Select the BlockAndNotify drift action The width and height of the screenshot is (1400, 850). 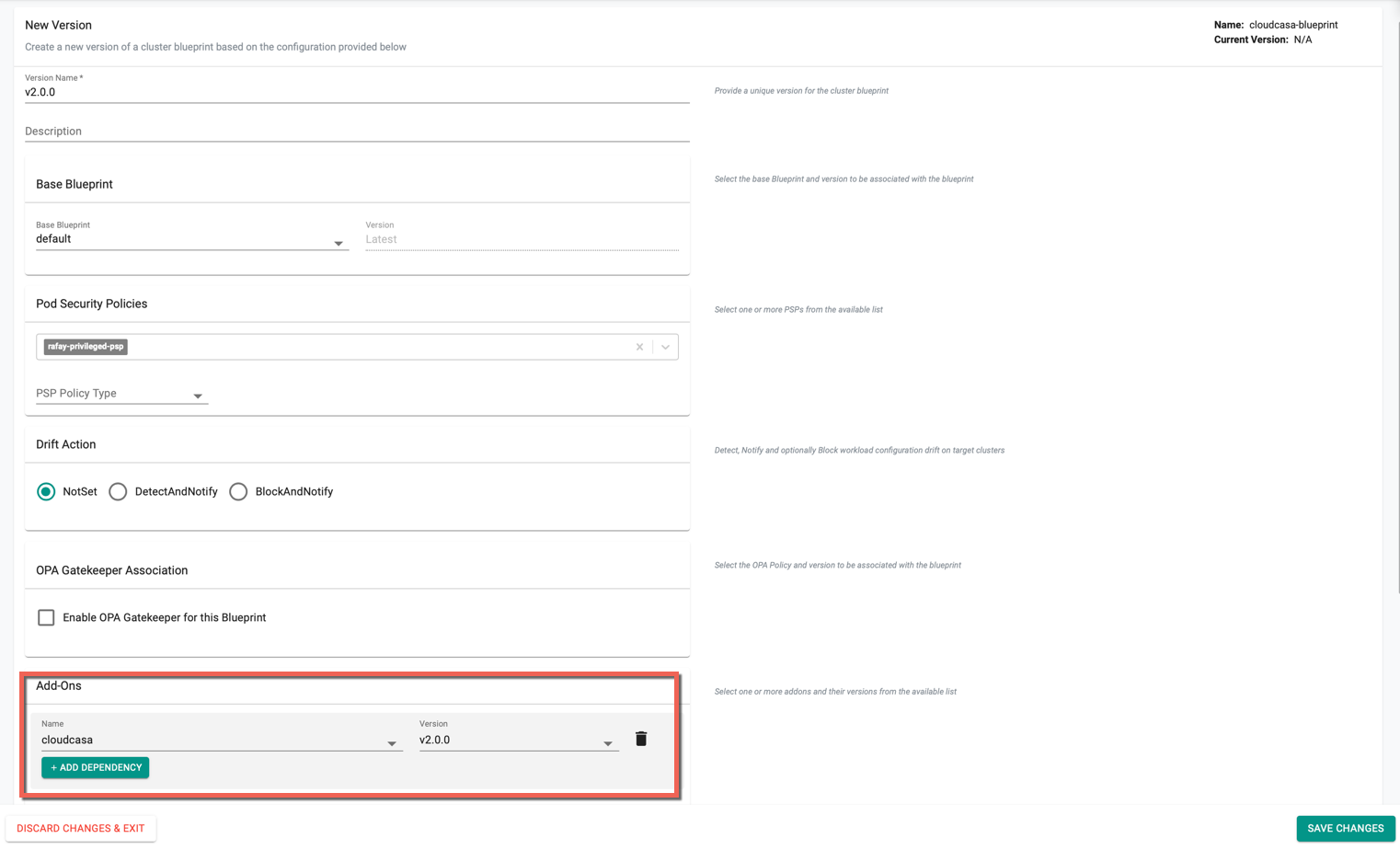click(x=238, y=492)
